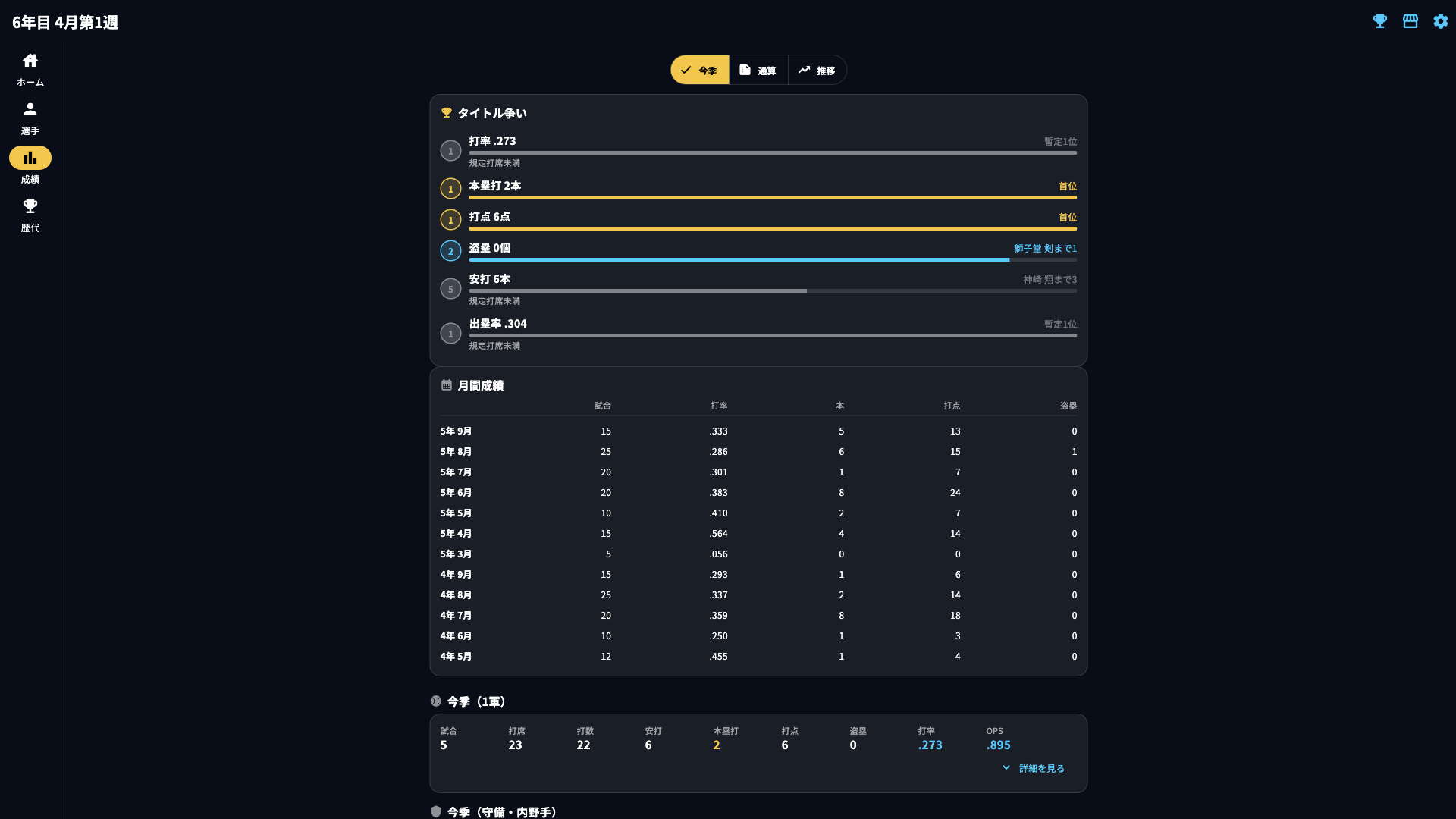Click the 5年 9月 row label
Image resolution: width=1456 pixels, height=819 pixels.
point(456,431)
